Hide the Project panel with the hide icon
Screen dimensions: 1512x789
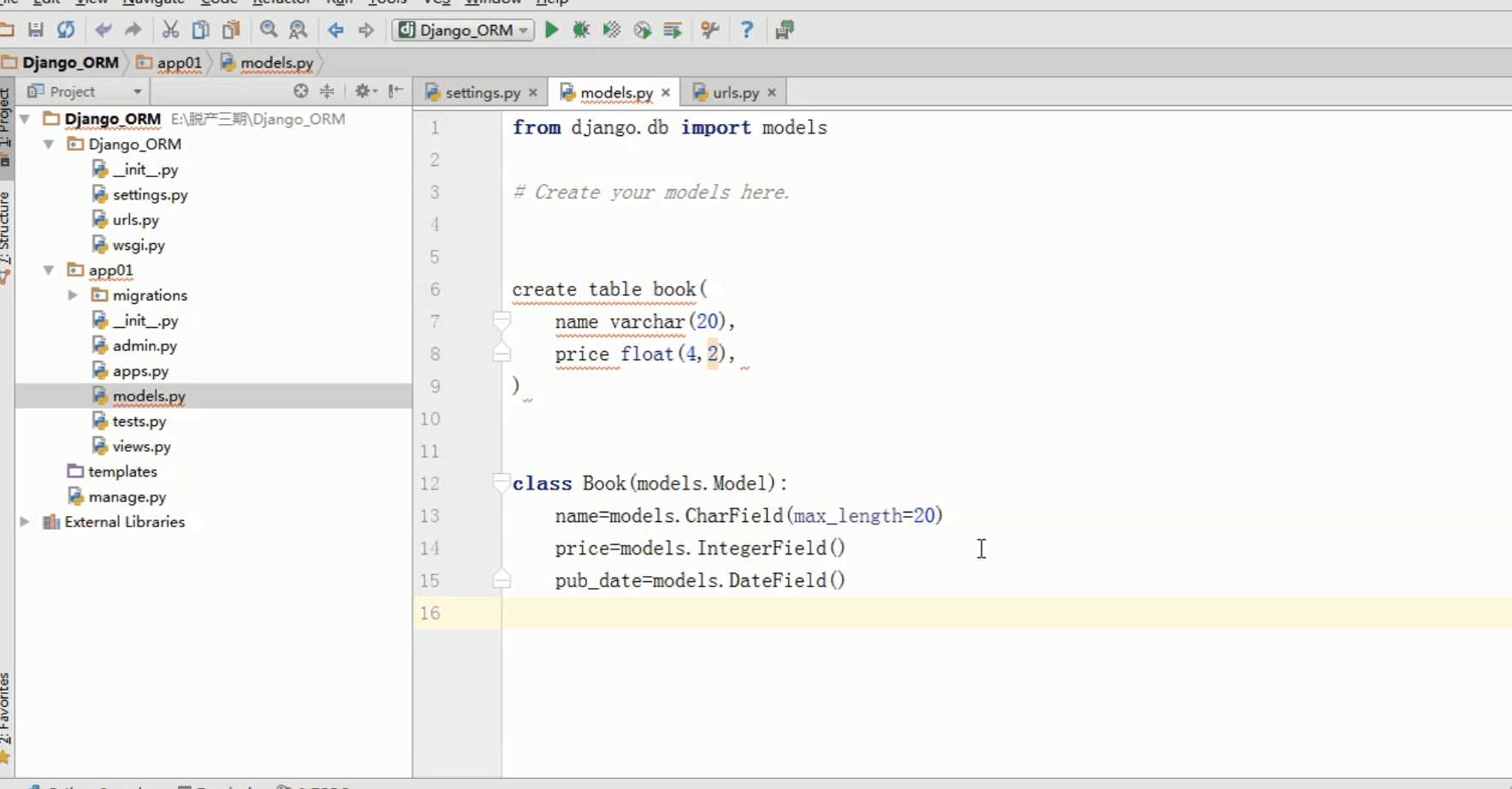click(395, 91)
